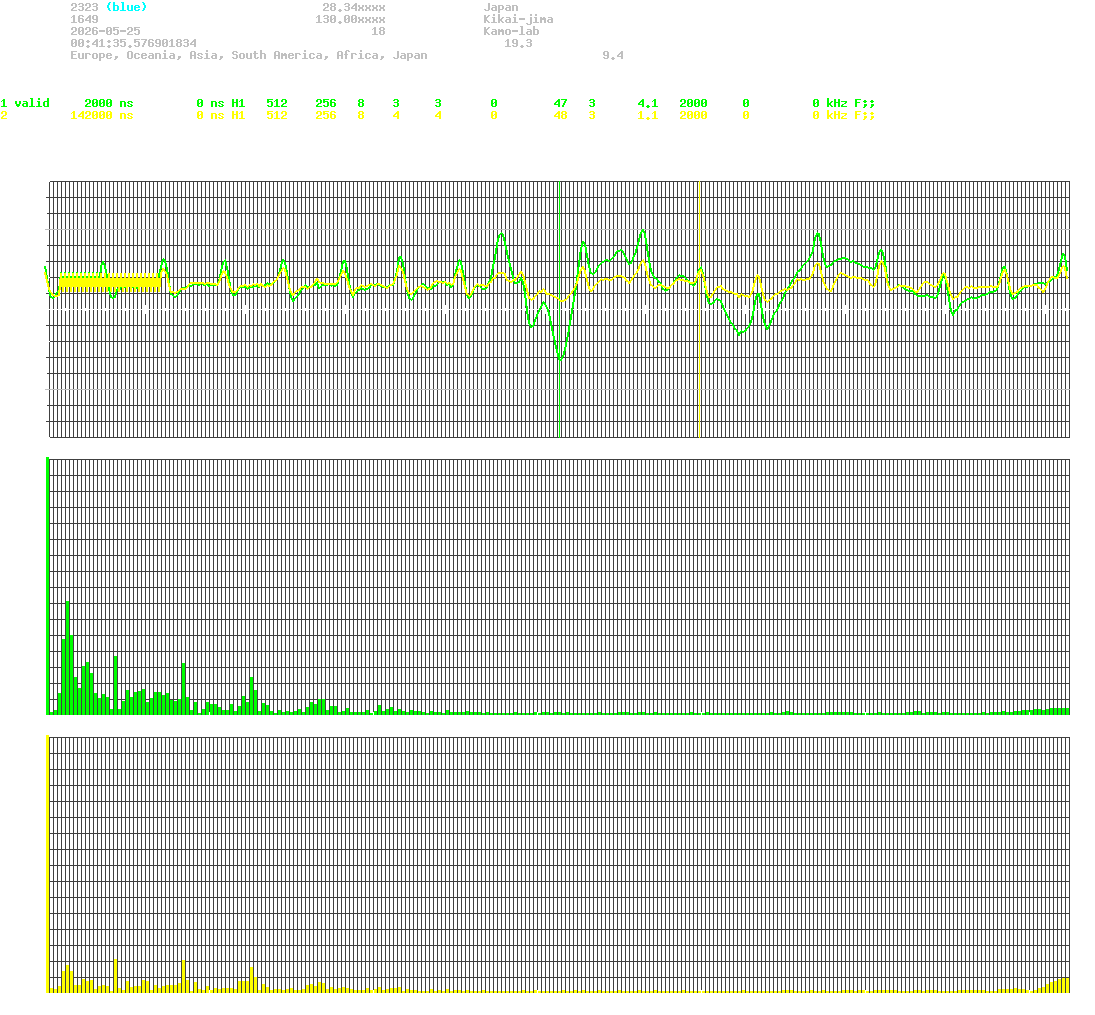Click the green row's value 8
The width and height of the screenshot is (1095, 1015).
click(360, 103)
